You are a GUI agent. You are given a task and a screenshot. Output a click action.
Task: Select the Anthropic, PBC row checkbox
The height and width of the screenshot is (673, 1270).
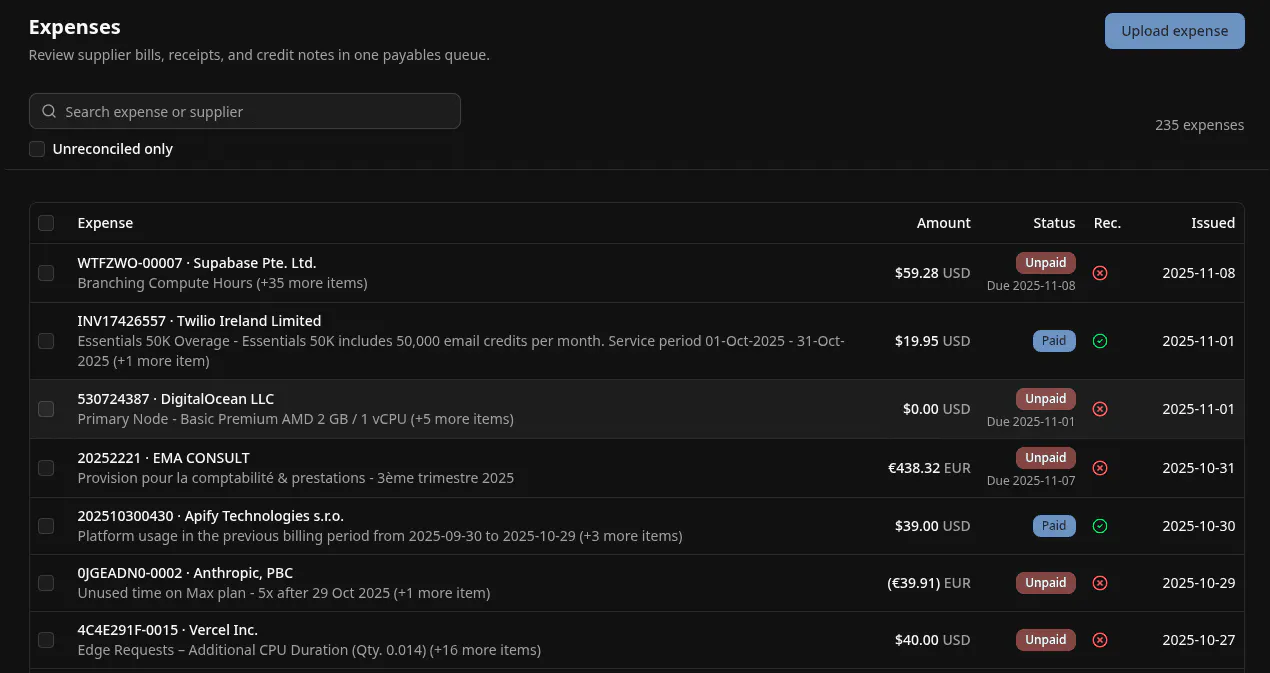click(x=46, y=583)
